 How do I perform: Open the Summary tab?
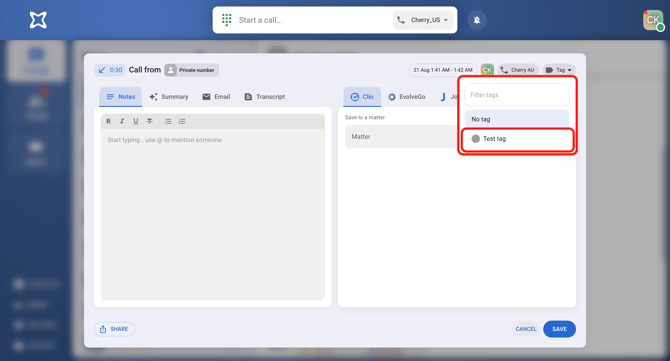tap(169, 97)
